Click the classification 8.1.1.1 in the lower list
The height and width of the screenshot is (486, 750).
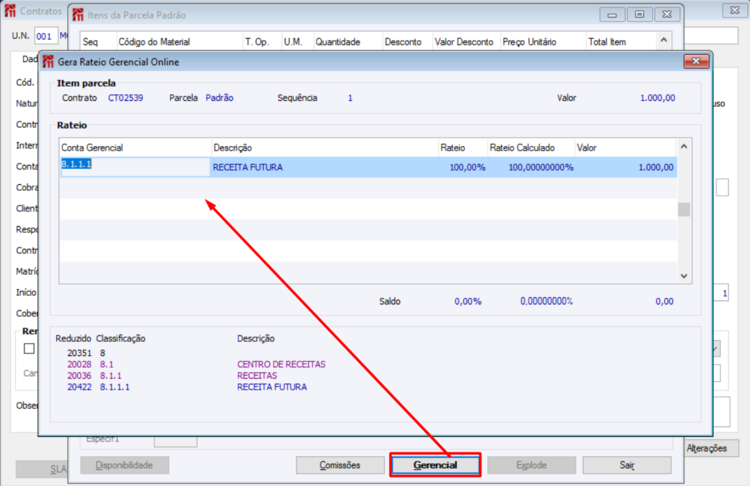[x=115, y=387]
